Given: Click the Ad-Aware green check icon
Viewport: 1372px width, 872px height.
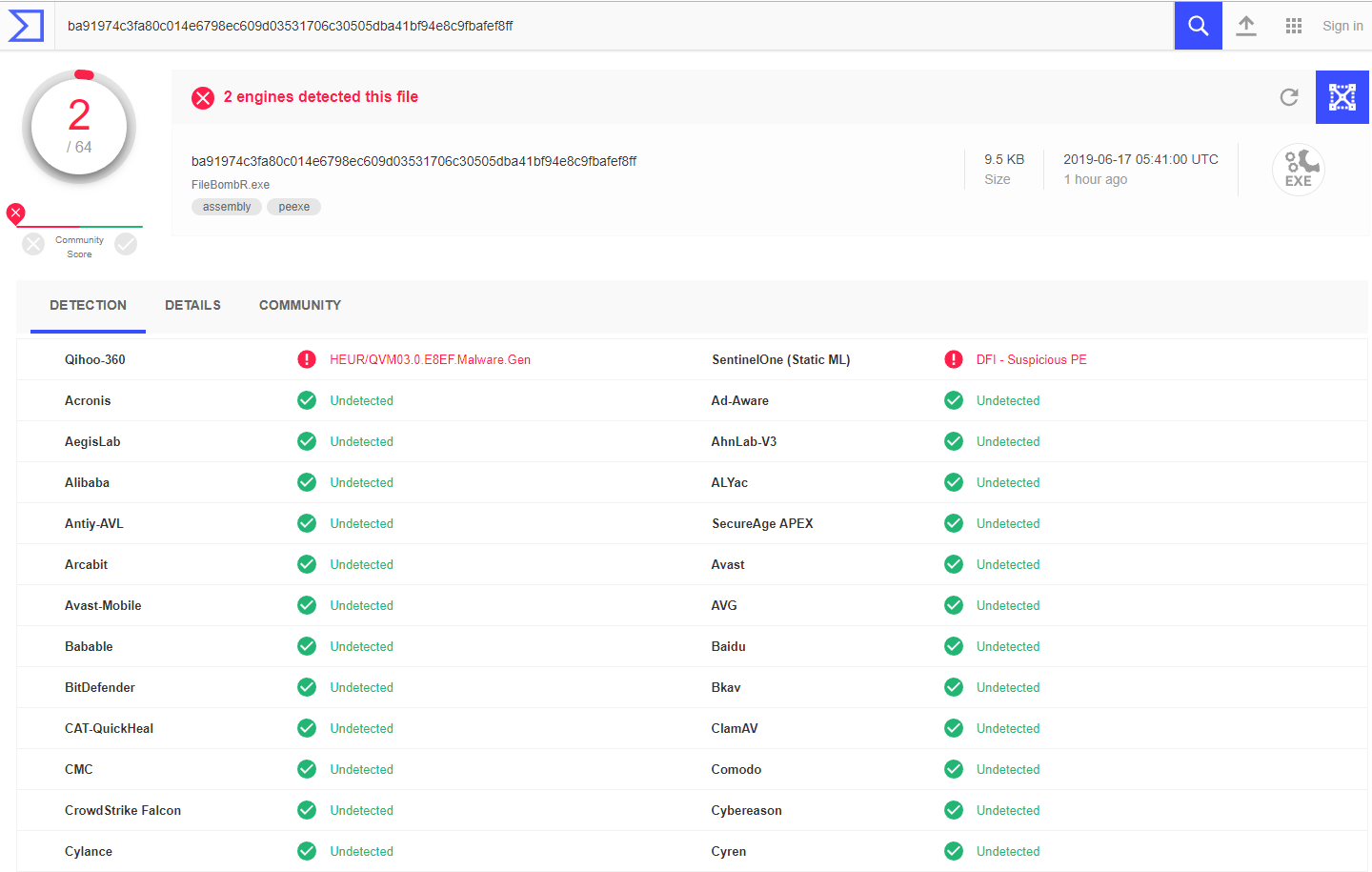Looking at the screenshot, I should 954,400.
